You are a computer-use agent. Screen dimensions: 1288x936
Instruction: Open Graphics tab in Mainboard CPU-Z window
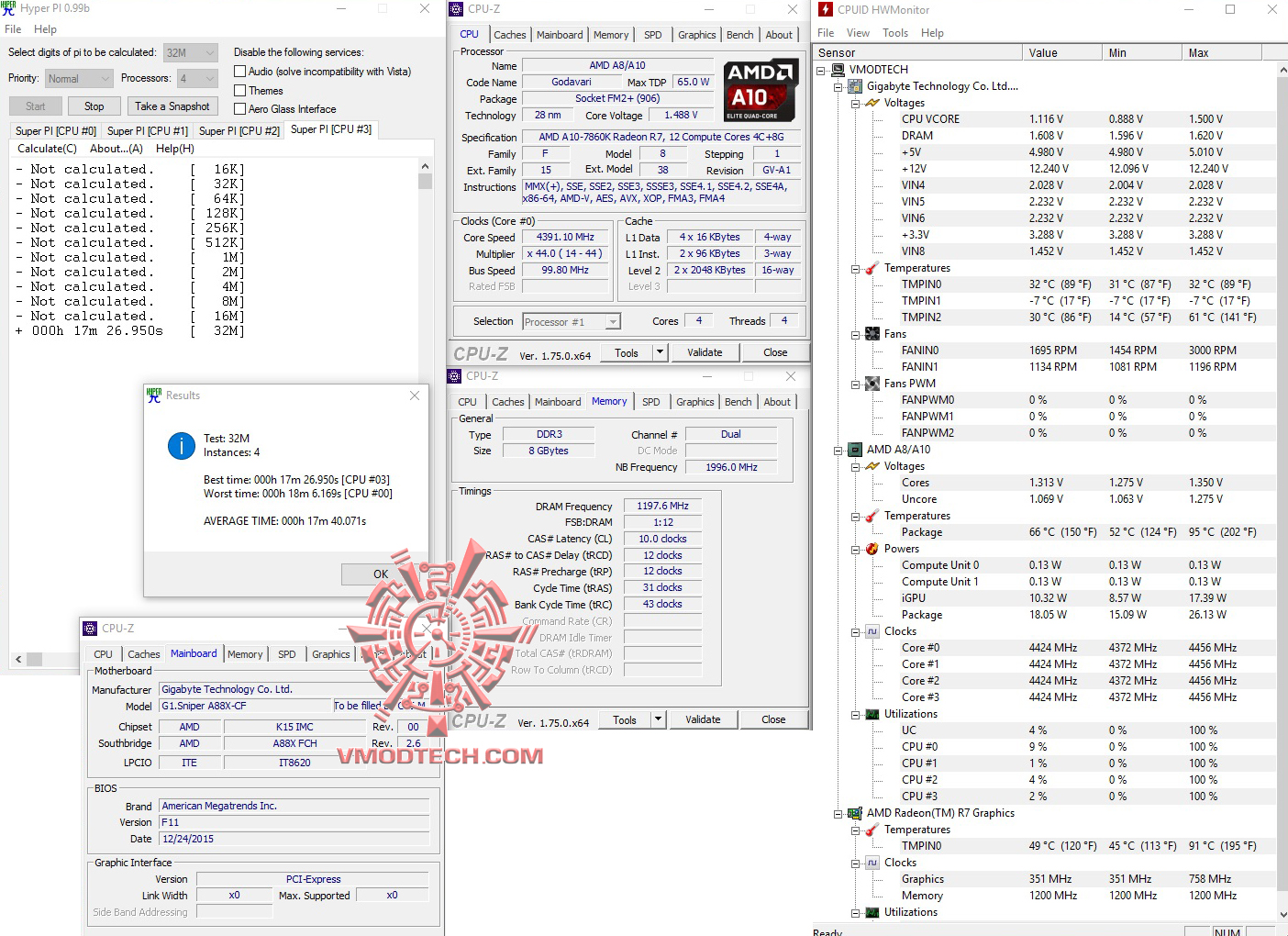(x=330, y=654)
